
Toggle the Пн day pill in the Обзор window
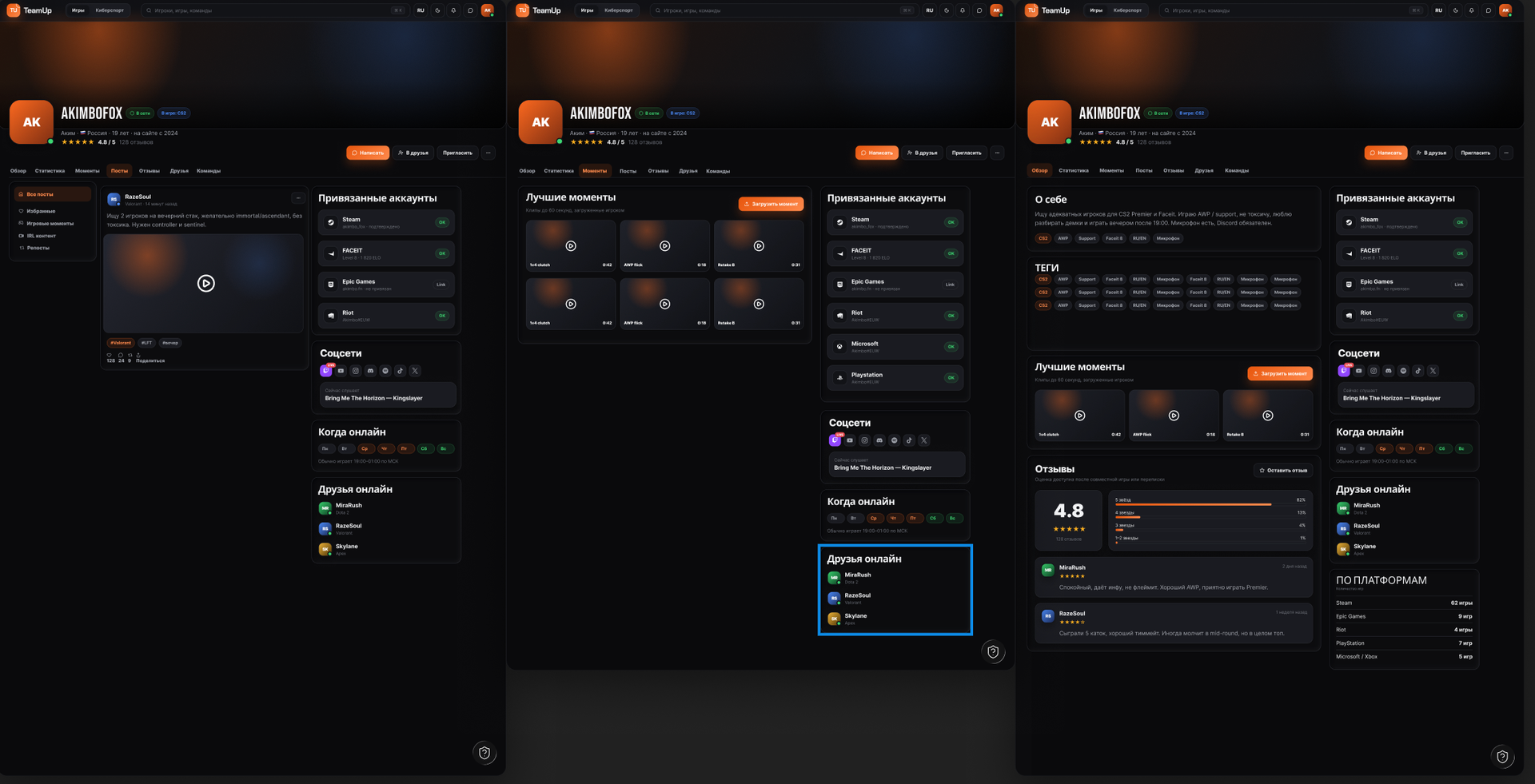(x=1343, y=448)
